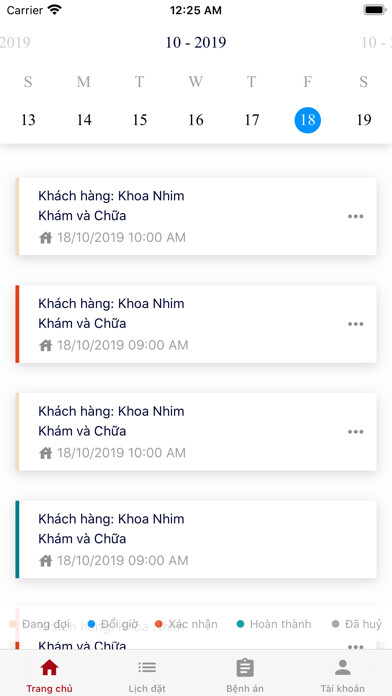392x696 pixels.
Task: Go to next month label on right
Action: coord(376,43)
